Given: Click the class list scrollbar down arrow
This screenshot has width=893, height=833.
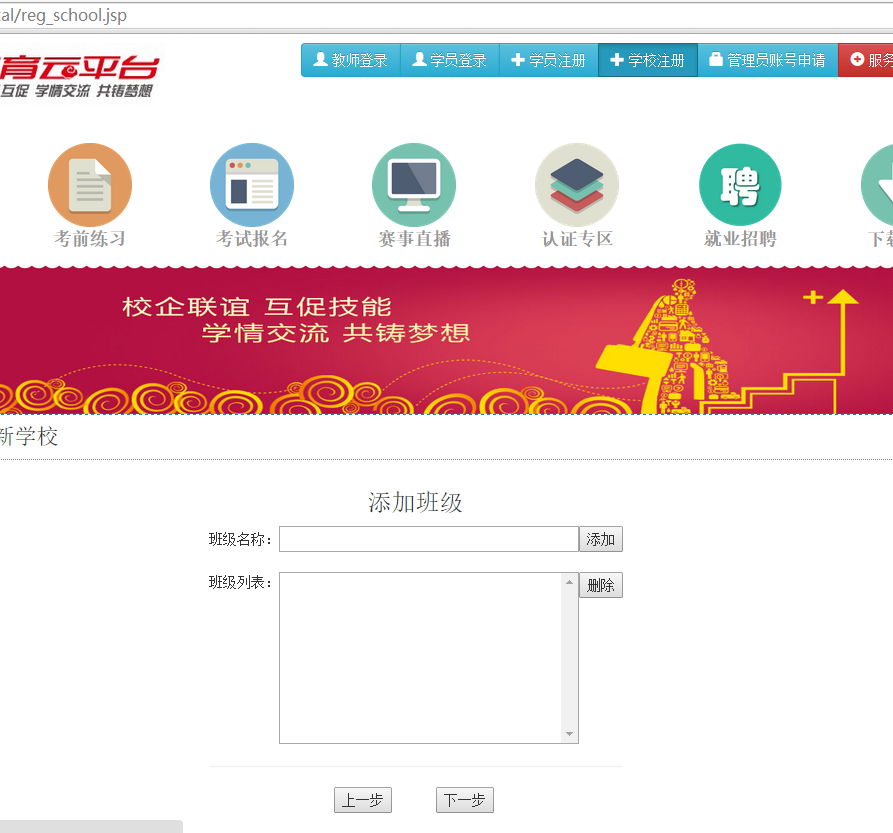Looking at the screenshot, I should click(x=570, y=735).
